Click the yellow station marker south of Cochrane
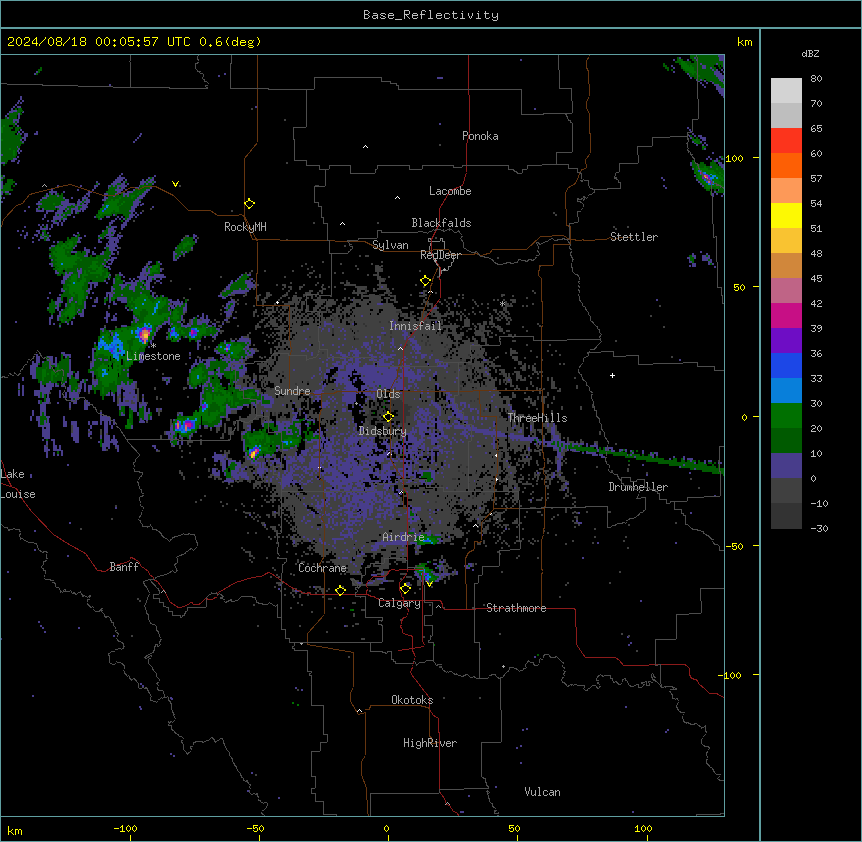 click(x=340, y=591)
